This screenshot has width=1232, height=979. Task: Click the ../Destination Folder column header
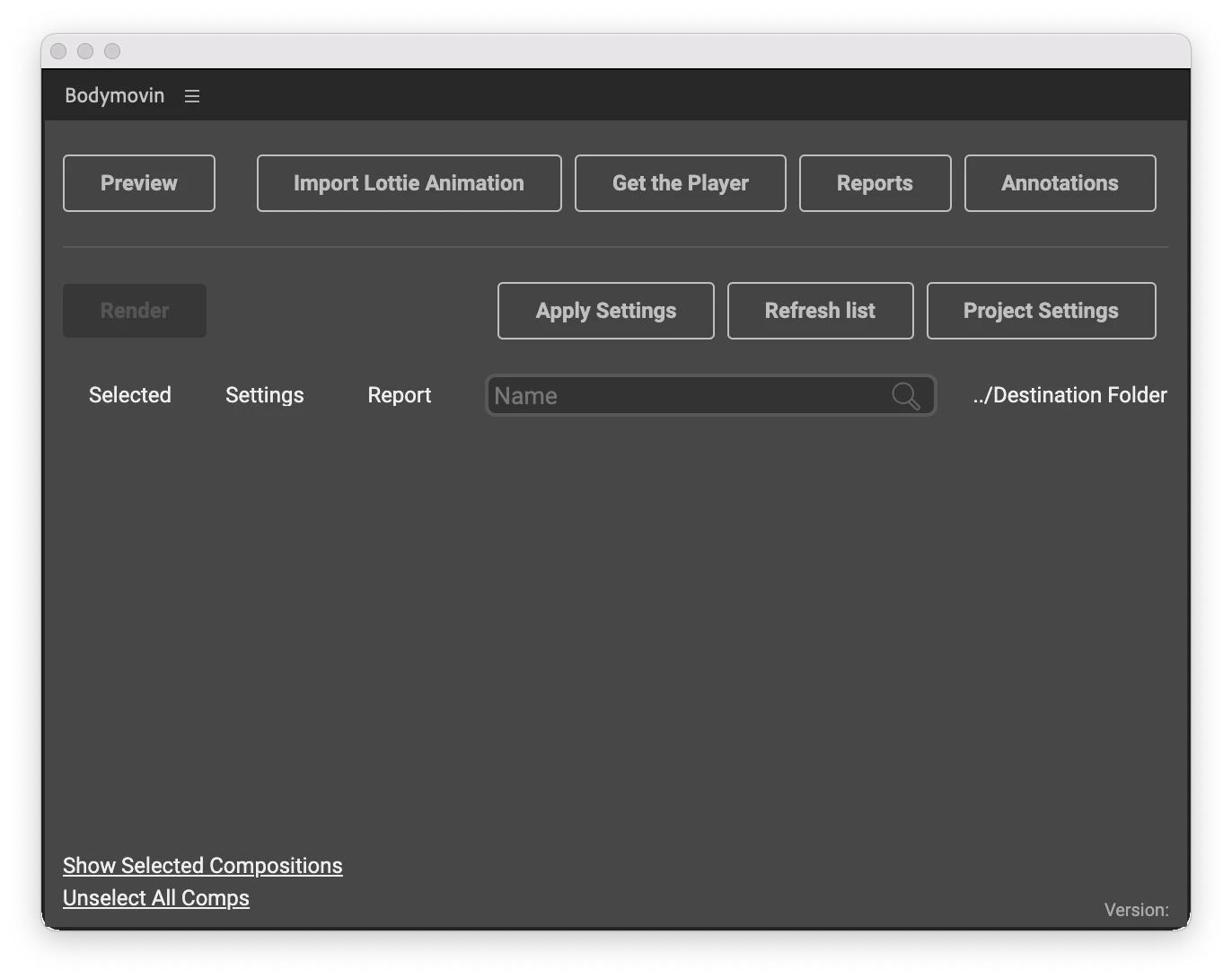1070,395
